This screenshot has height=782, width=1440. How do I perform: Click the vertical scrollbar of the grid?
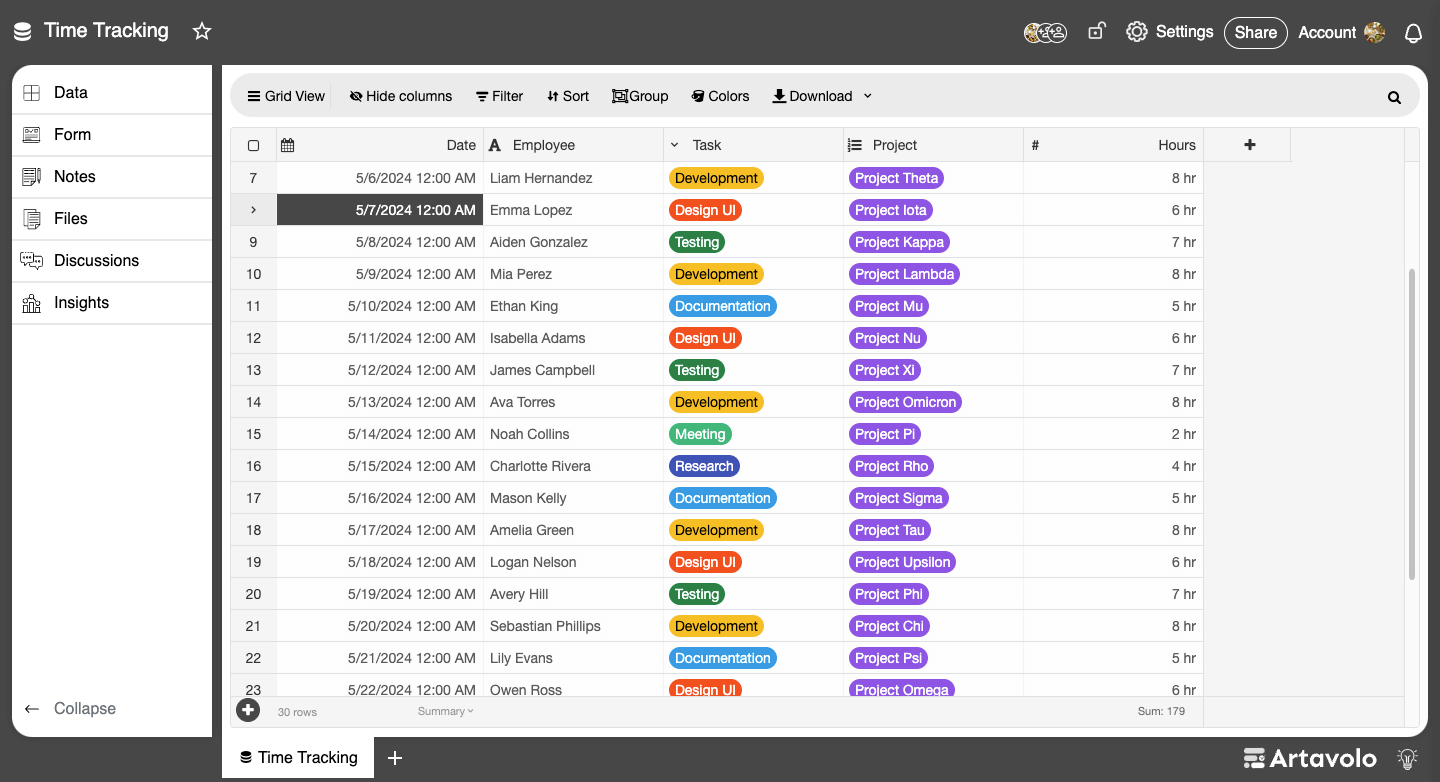coord(1411,424)
